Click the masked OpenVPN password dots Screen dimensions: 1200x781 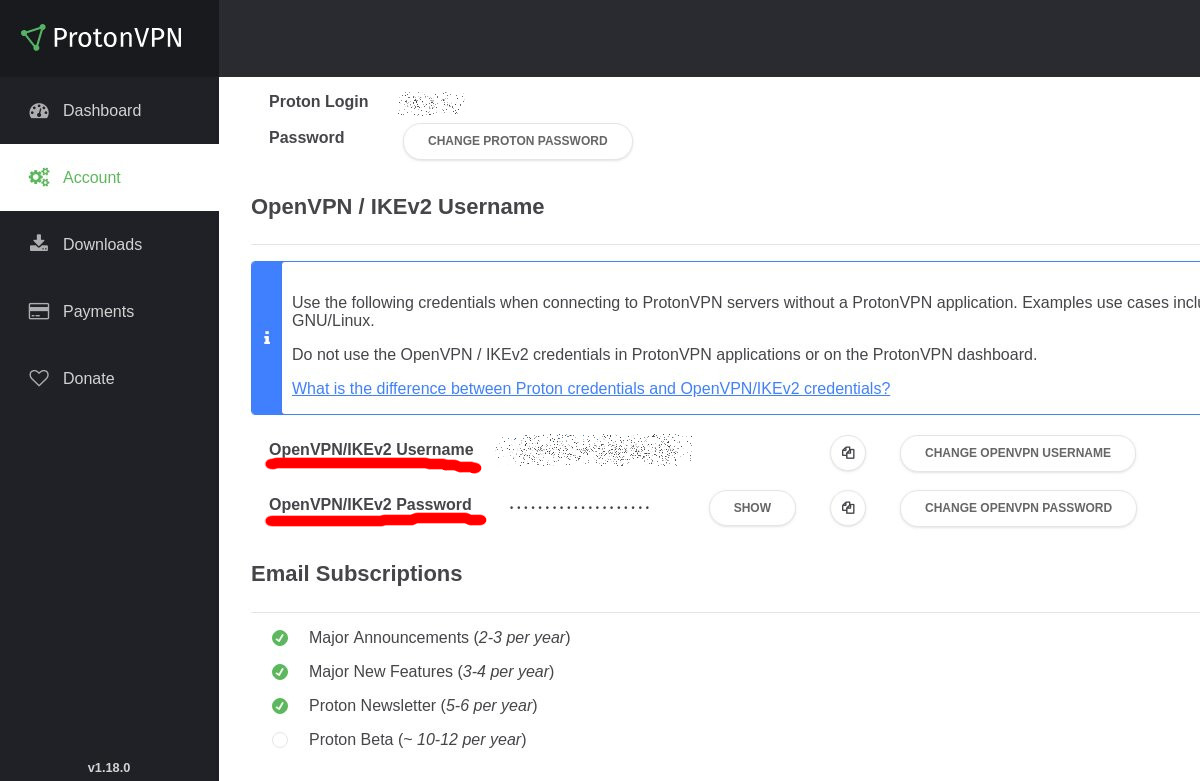580,508
